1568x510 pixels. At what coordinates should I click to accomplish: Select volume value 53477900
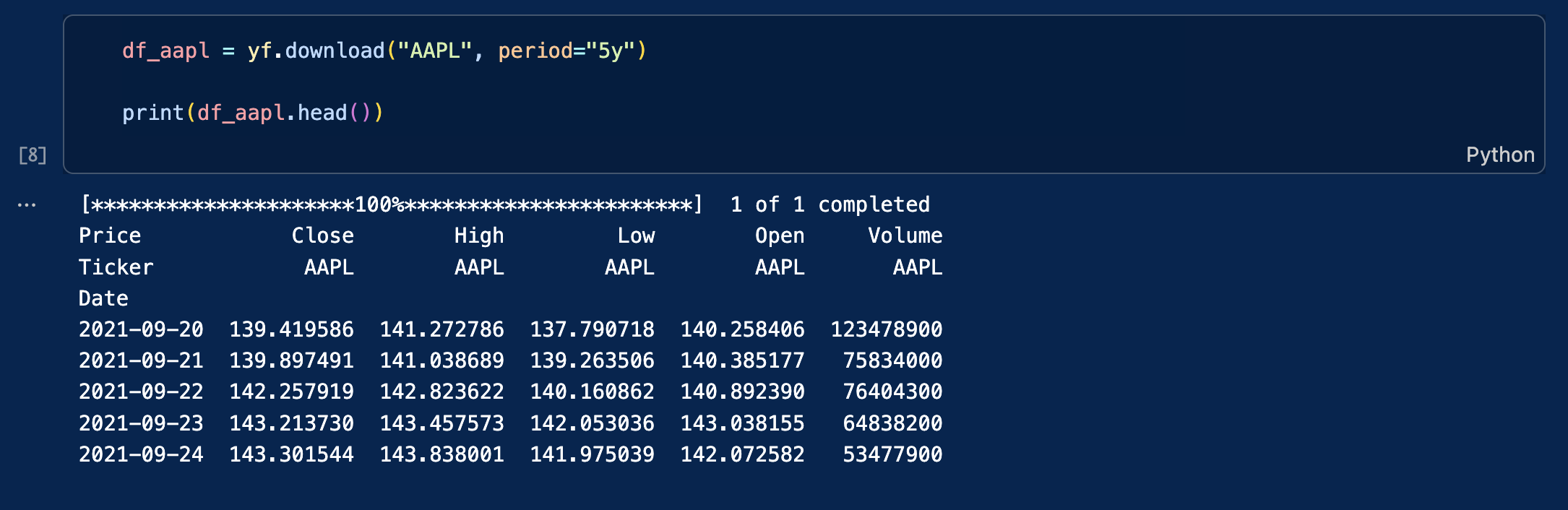[892, 454]
